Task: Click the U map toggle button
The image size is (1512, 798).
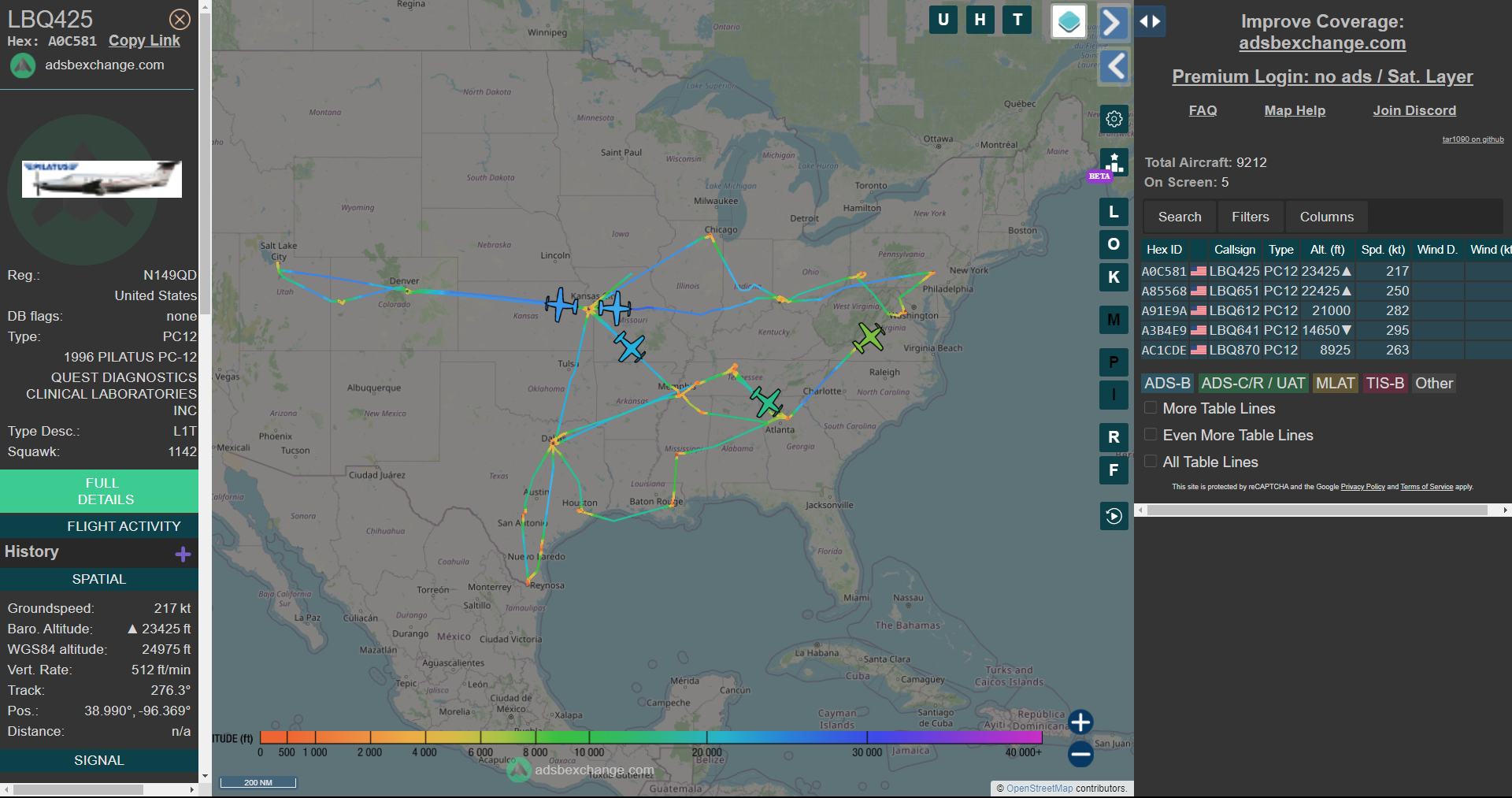Action: pos(943,20)
